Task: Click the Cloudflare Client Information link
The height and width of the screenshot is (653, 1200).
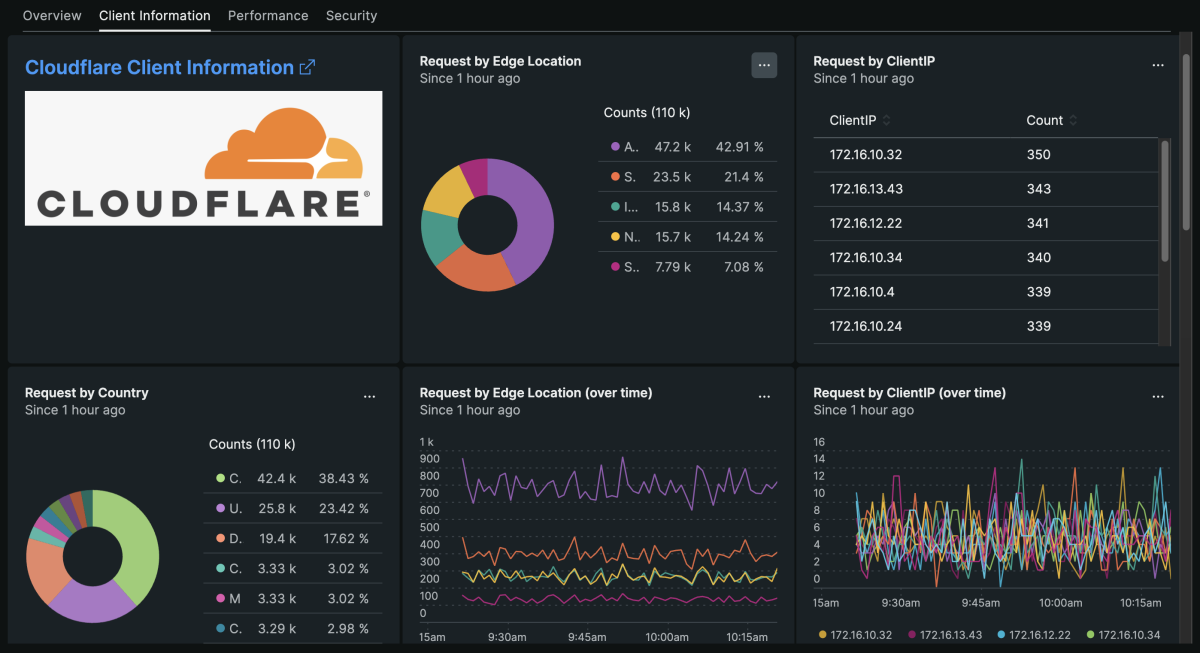Action: coord(159,68)
